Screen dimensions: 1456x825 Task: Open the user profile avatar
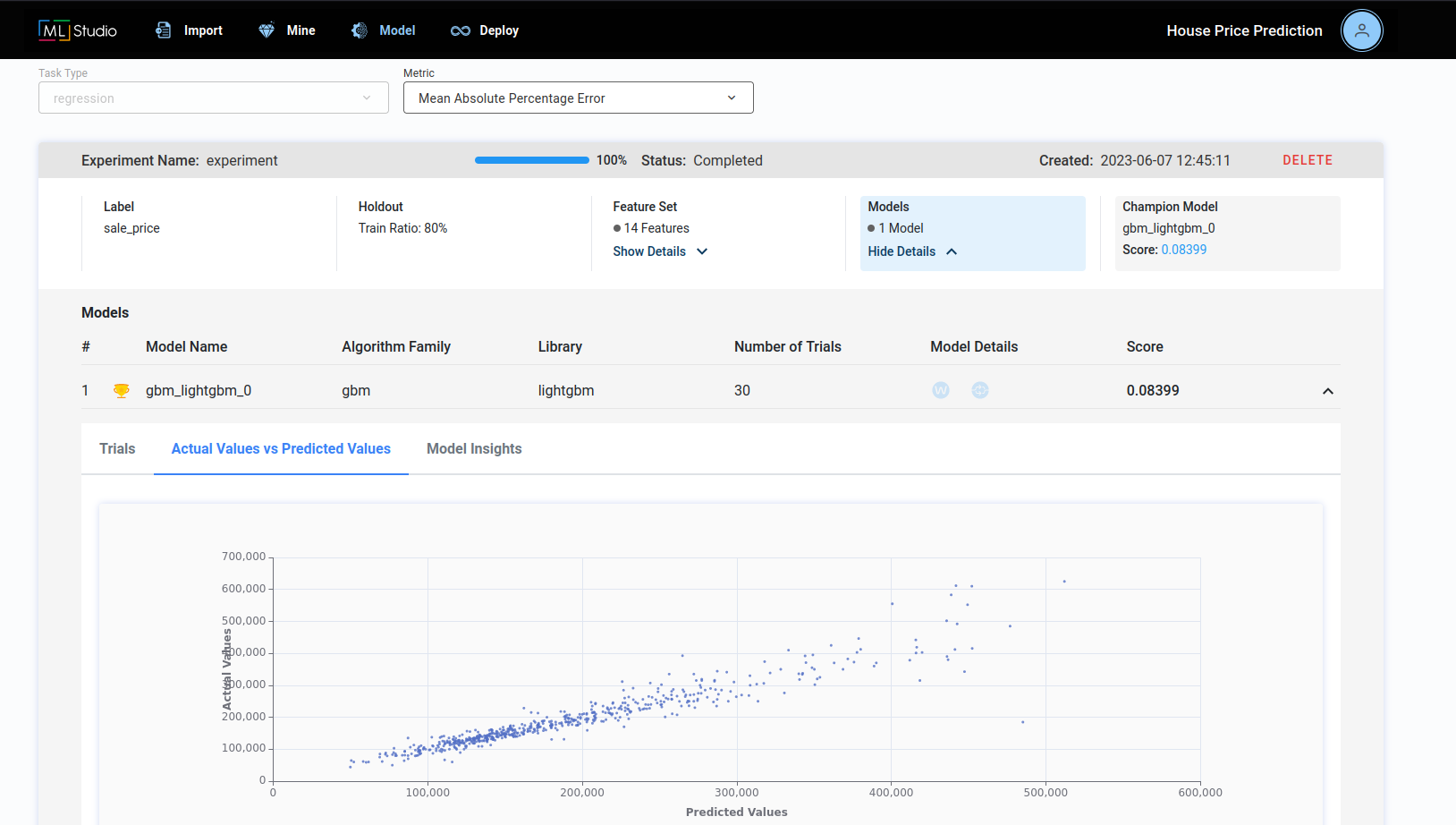pyautogui.click(x=1361, y=30)
